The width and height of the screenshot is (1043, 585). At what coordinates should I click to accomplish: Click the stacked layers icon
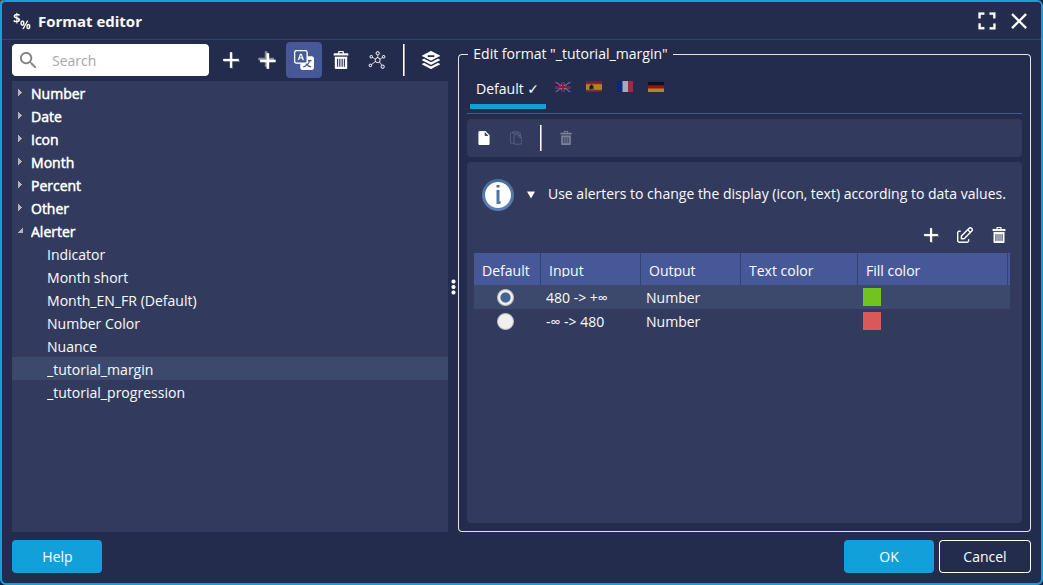point(431,60)
